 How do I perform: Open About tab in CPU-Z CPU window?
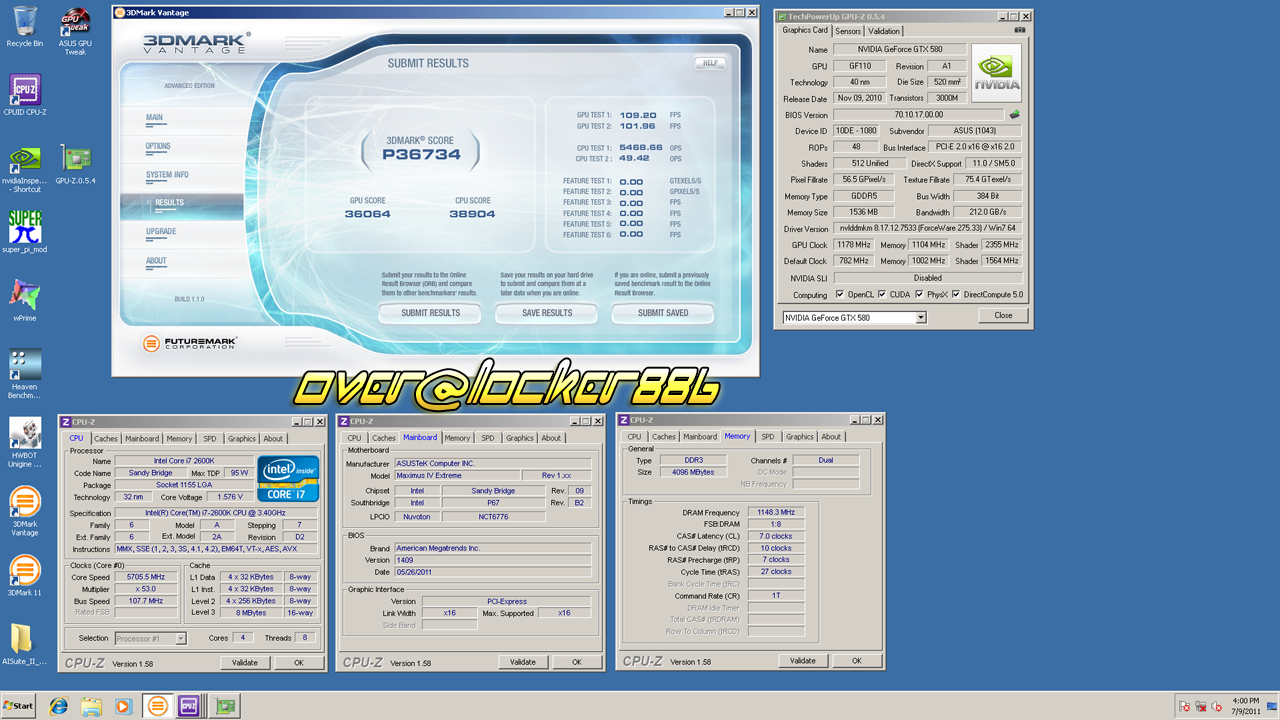(273, 438)
